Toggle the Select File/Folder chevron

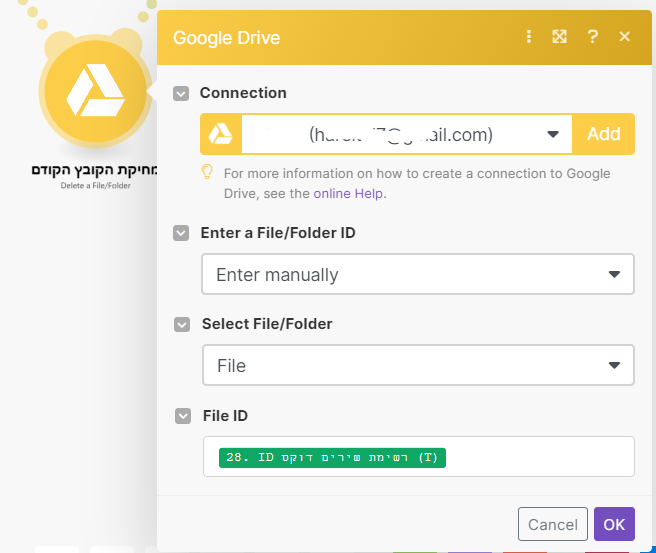[182, 324]
